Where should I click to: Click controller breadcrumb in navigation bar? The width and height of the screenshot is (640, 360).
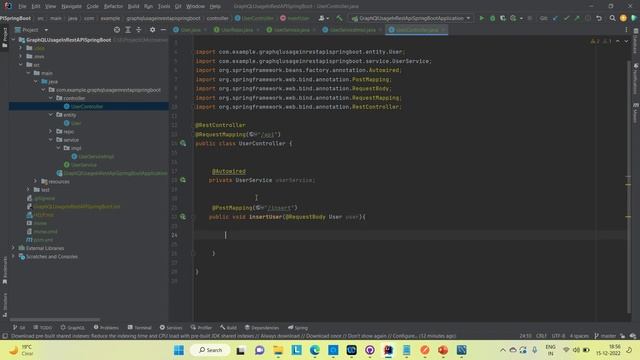click(217, 18)
